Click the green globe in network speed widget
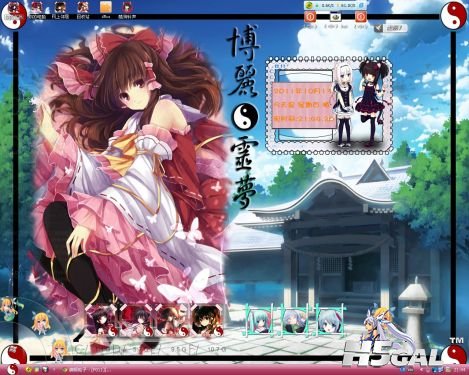The image size is (469, 375). point(309,5)
